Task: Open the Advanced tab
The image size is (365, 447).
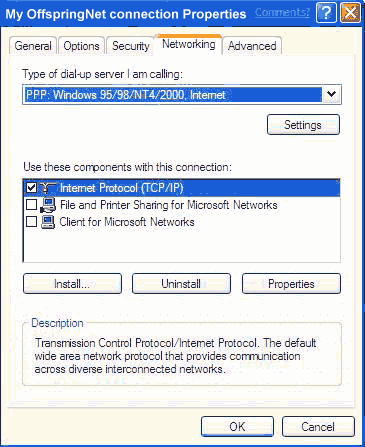Action: coord(252,46)
